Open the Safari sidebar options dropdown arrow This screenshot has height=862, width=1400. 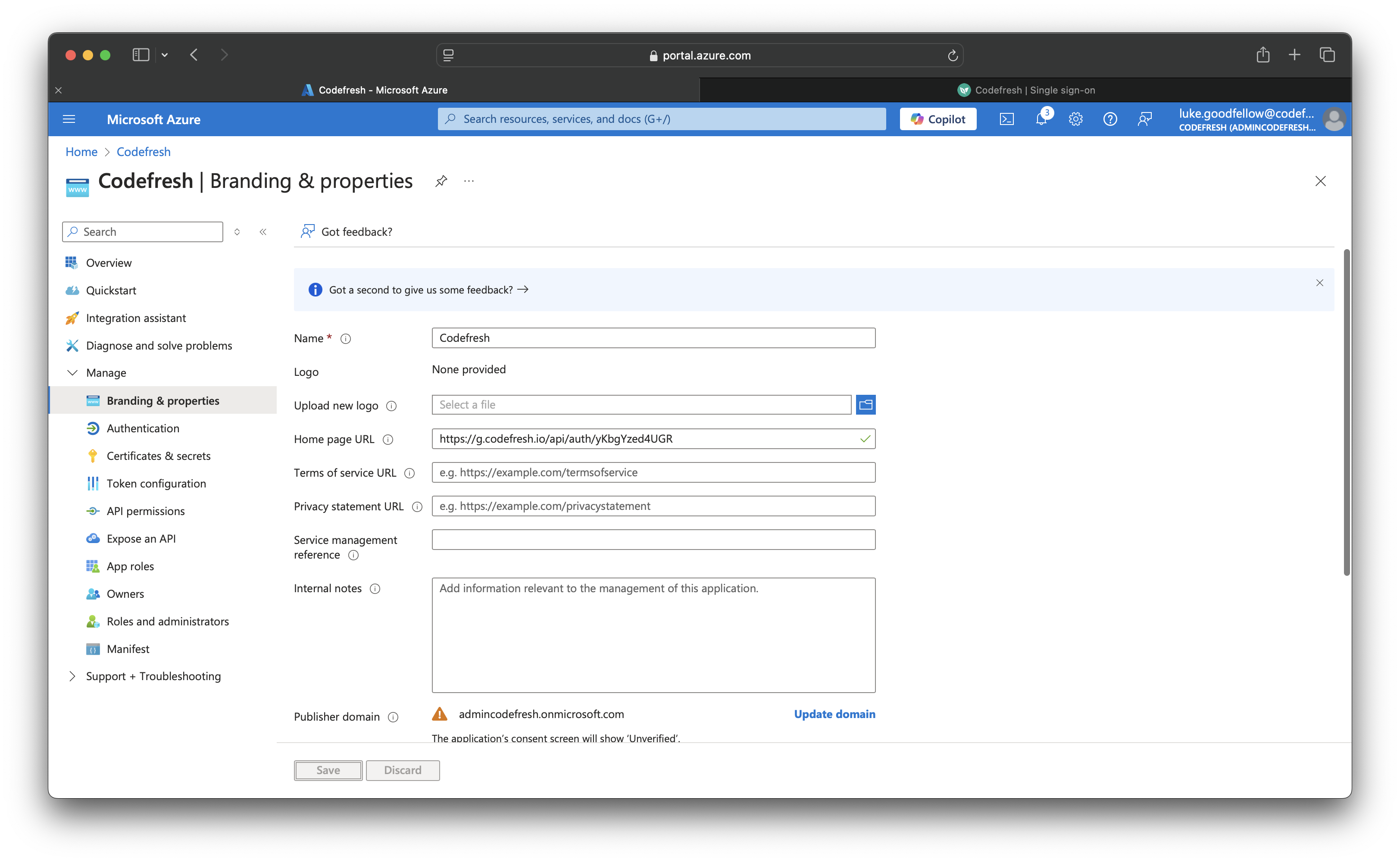165,55
